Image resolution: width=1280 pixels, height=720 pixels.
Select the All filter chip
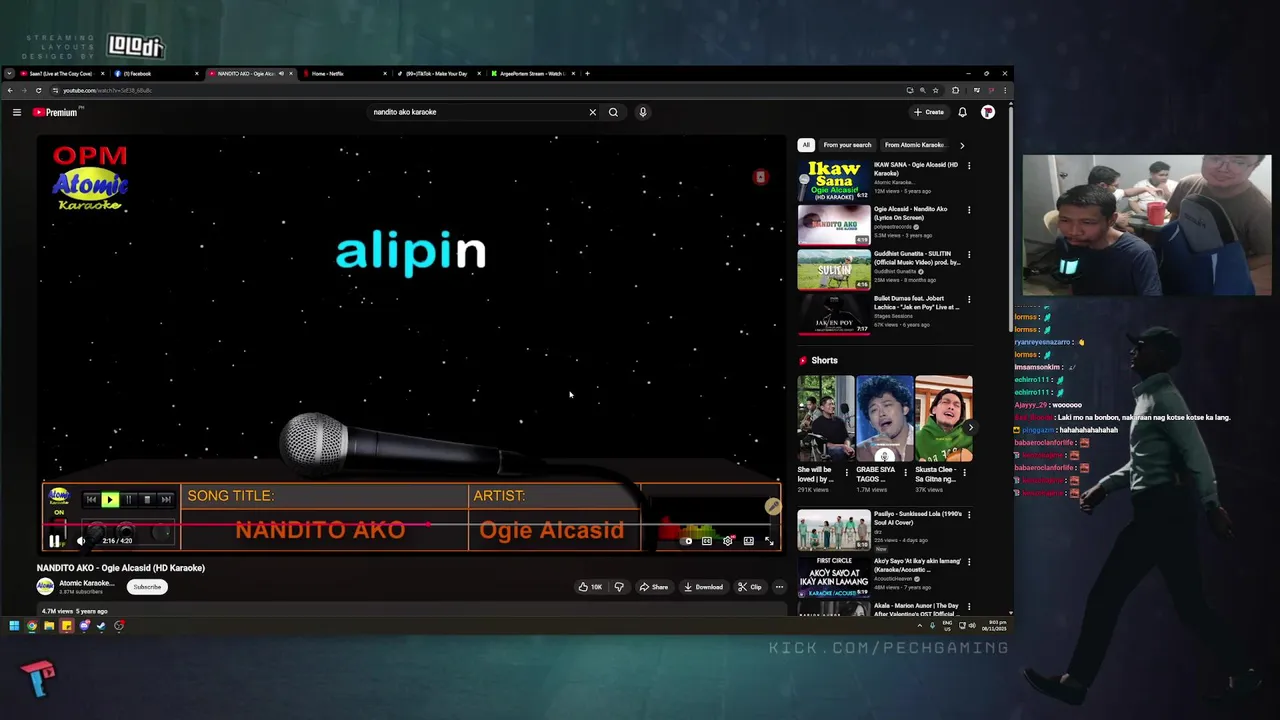806,145
